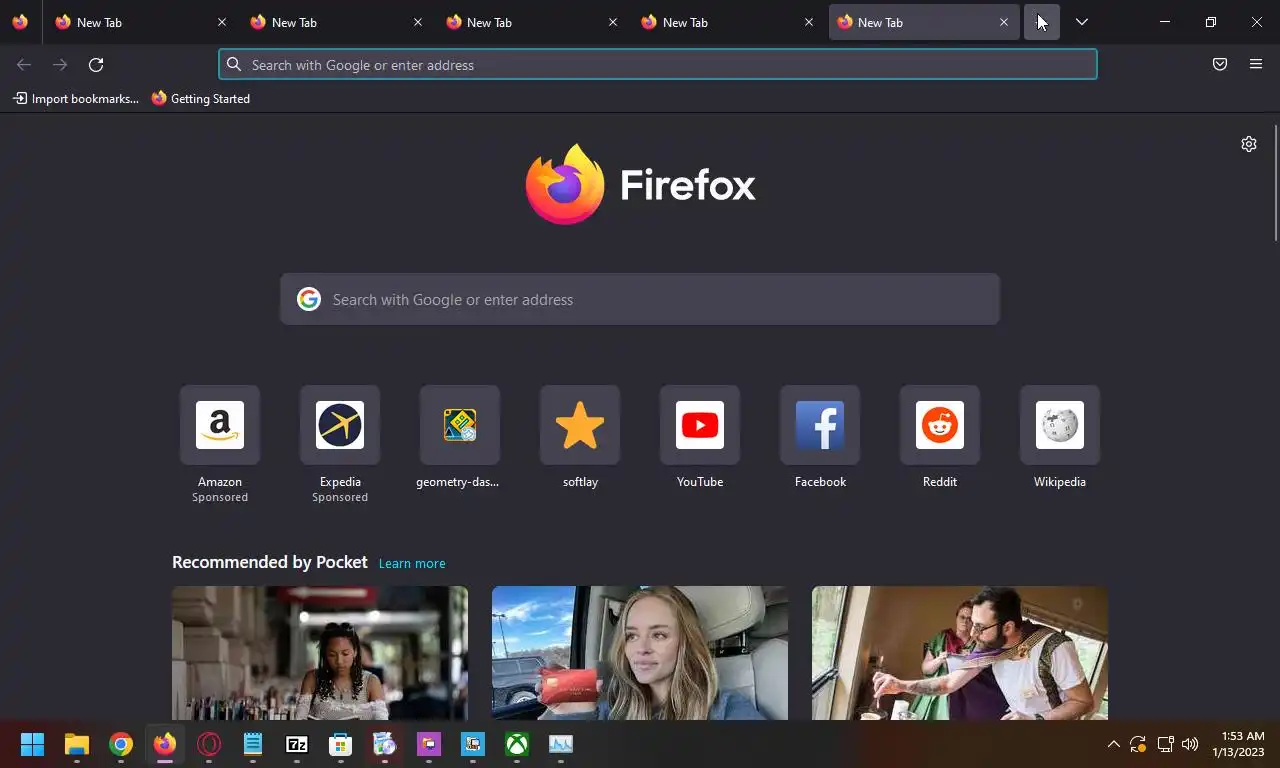The image size is (1280, 768).
Task: Open the Windows Start menu
Action: [33, 744]
